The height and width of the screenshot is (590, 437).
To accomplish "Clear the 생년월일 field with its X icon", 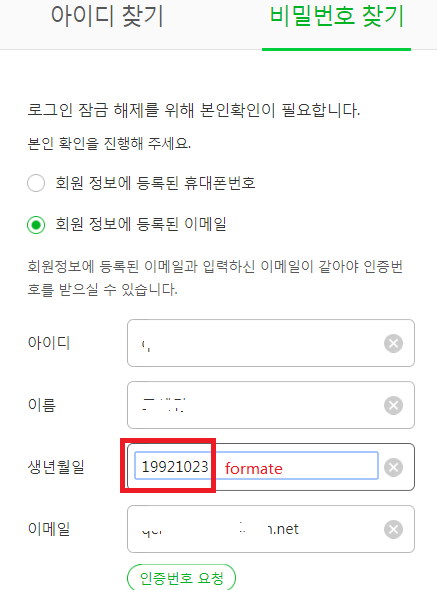I will 393,467.
